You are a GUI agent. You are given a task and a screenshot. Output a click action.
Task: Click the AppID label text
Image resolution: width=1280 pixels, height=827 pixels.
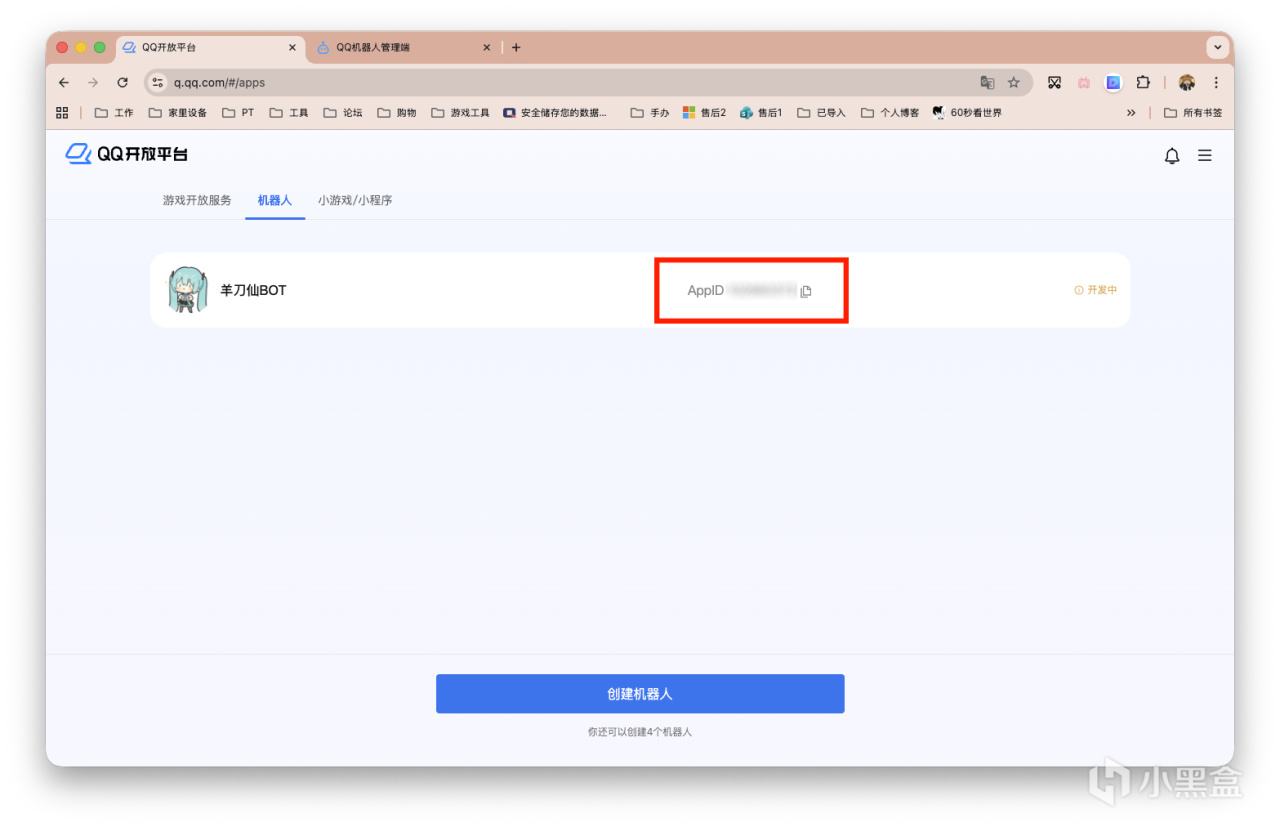(x=706, y=291)
